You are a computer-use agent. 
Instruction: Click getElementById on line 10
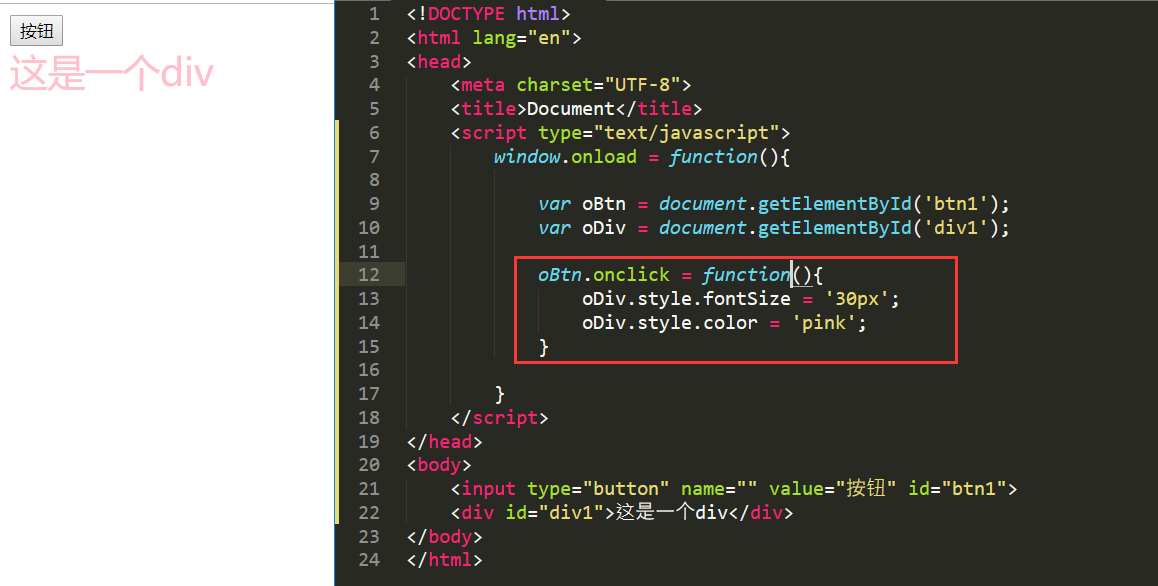pyautogui.click(x=835, y=228)
